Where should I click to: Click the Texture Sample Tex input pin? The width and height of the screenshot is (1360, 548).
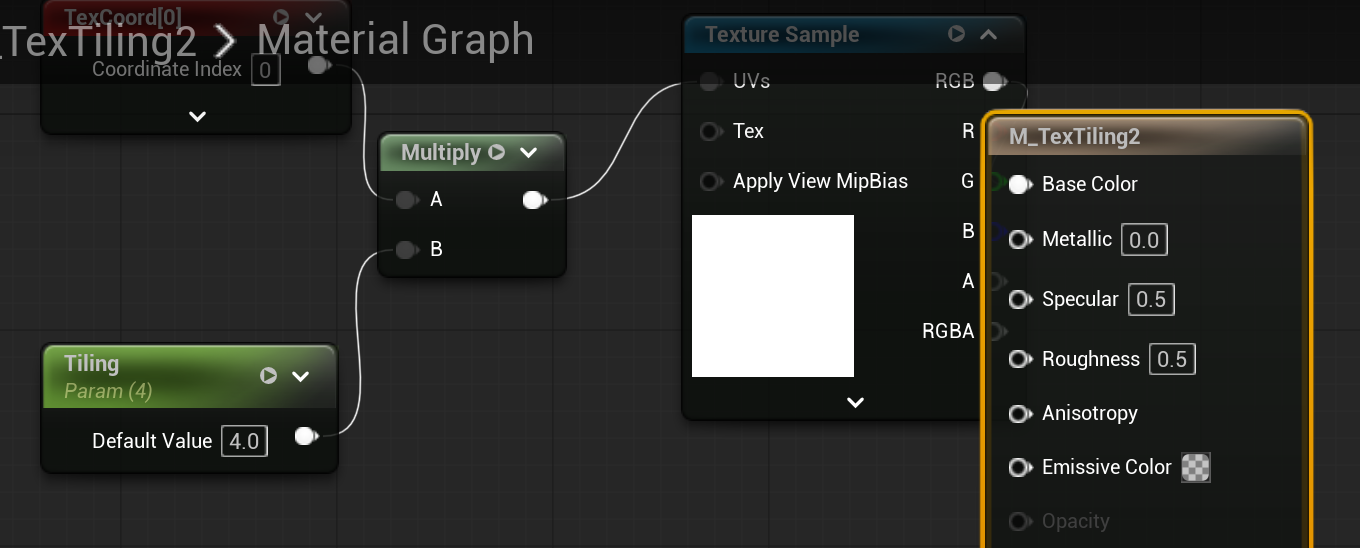coord(709,131)
